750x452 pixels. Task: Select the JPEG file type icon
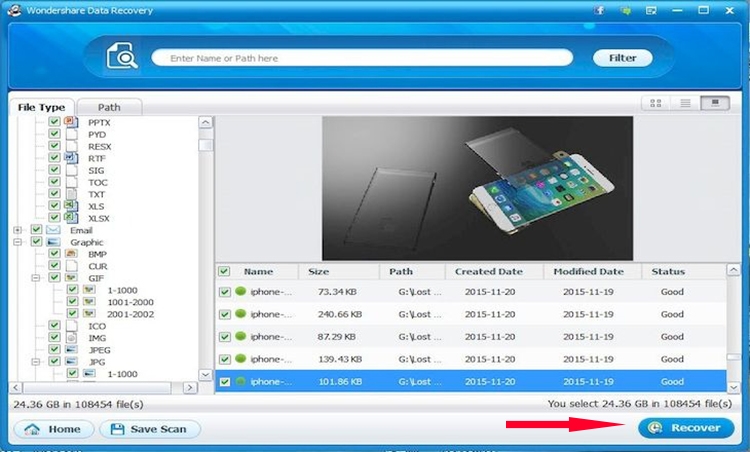(x=72, y=349)
